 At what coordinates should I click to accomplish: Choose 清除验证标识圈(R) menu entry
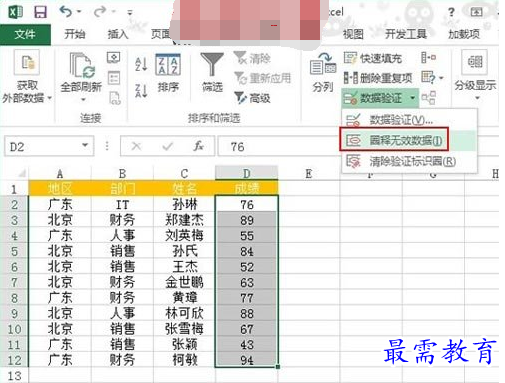pos(410,161)
